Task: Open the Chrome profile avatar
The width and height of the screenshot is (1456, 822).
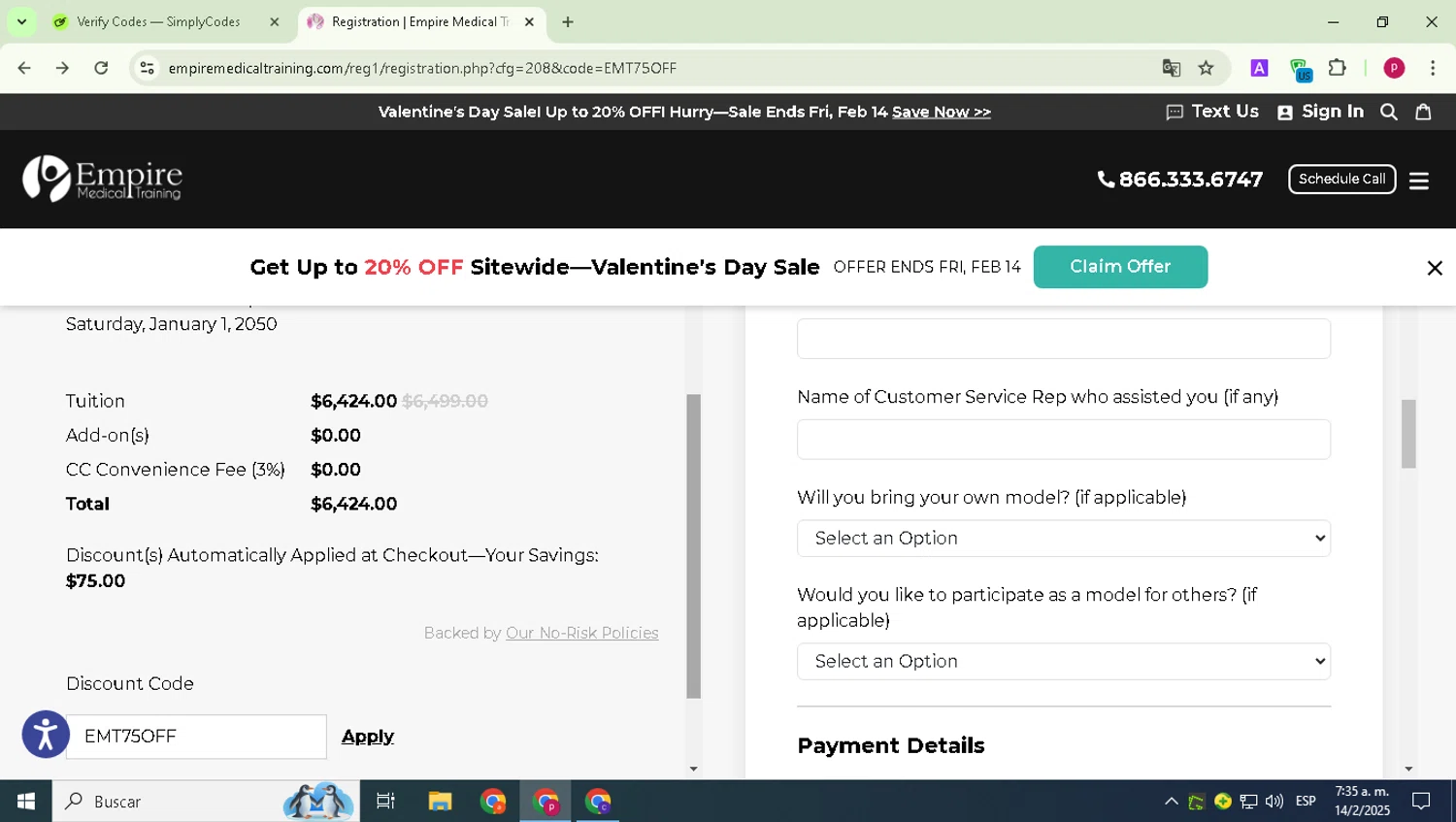Action: 1394,68
